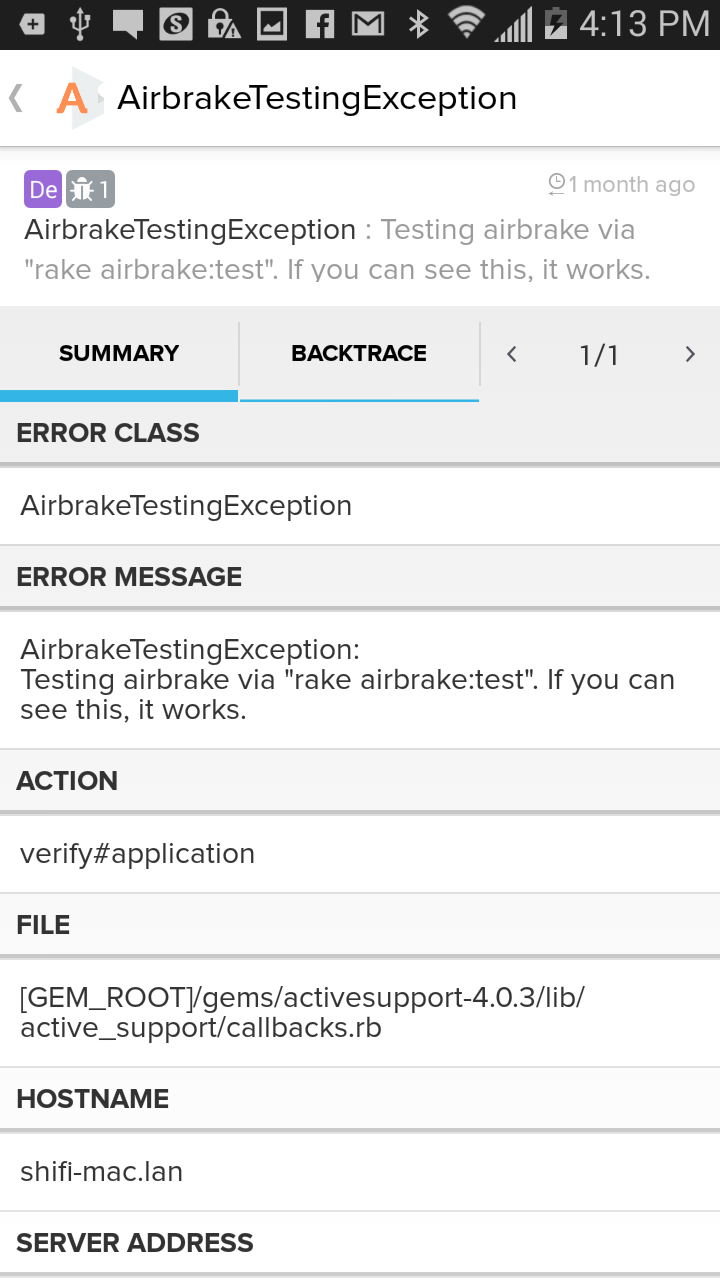
Task: Go to previous occurrence arrow
Action: point(512,354)
